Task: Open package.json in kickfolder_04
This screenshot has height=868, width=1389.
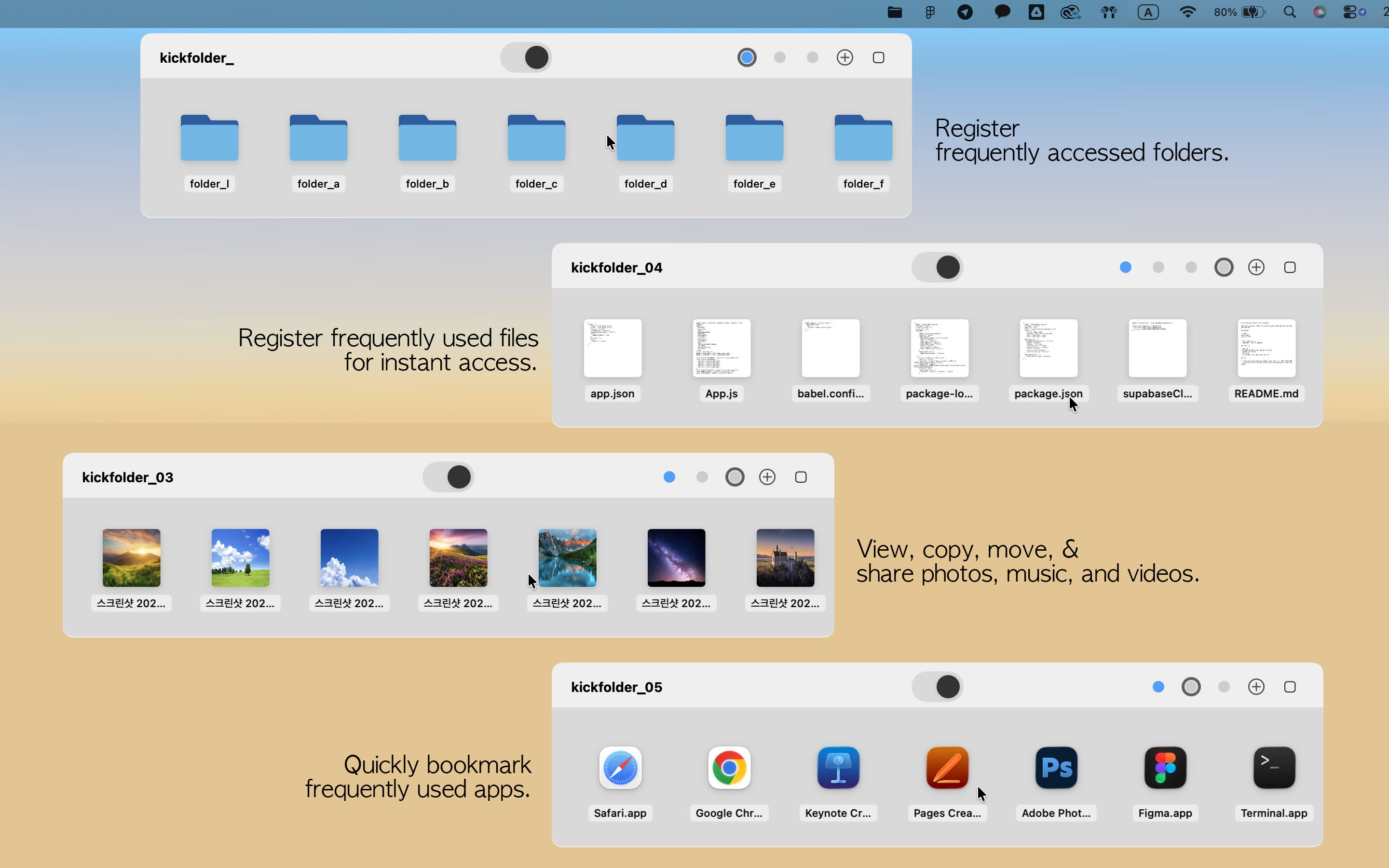Action: pyautogui.click(x=1048, y=349)
